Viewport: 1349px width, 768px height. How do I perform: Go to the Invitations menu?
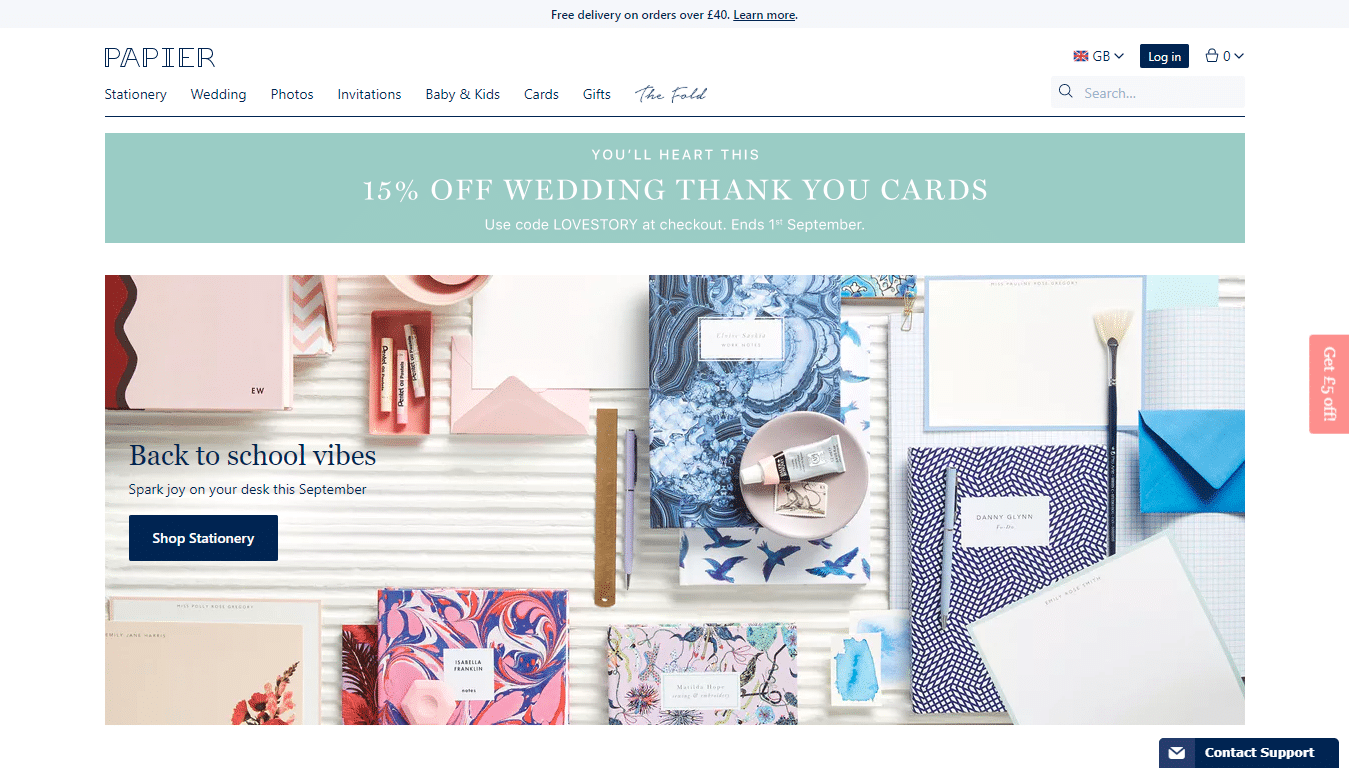click(x=369, y=94)
